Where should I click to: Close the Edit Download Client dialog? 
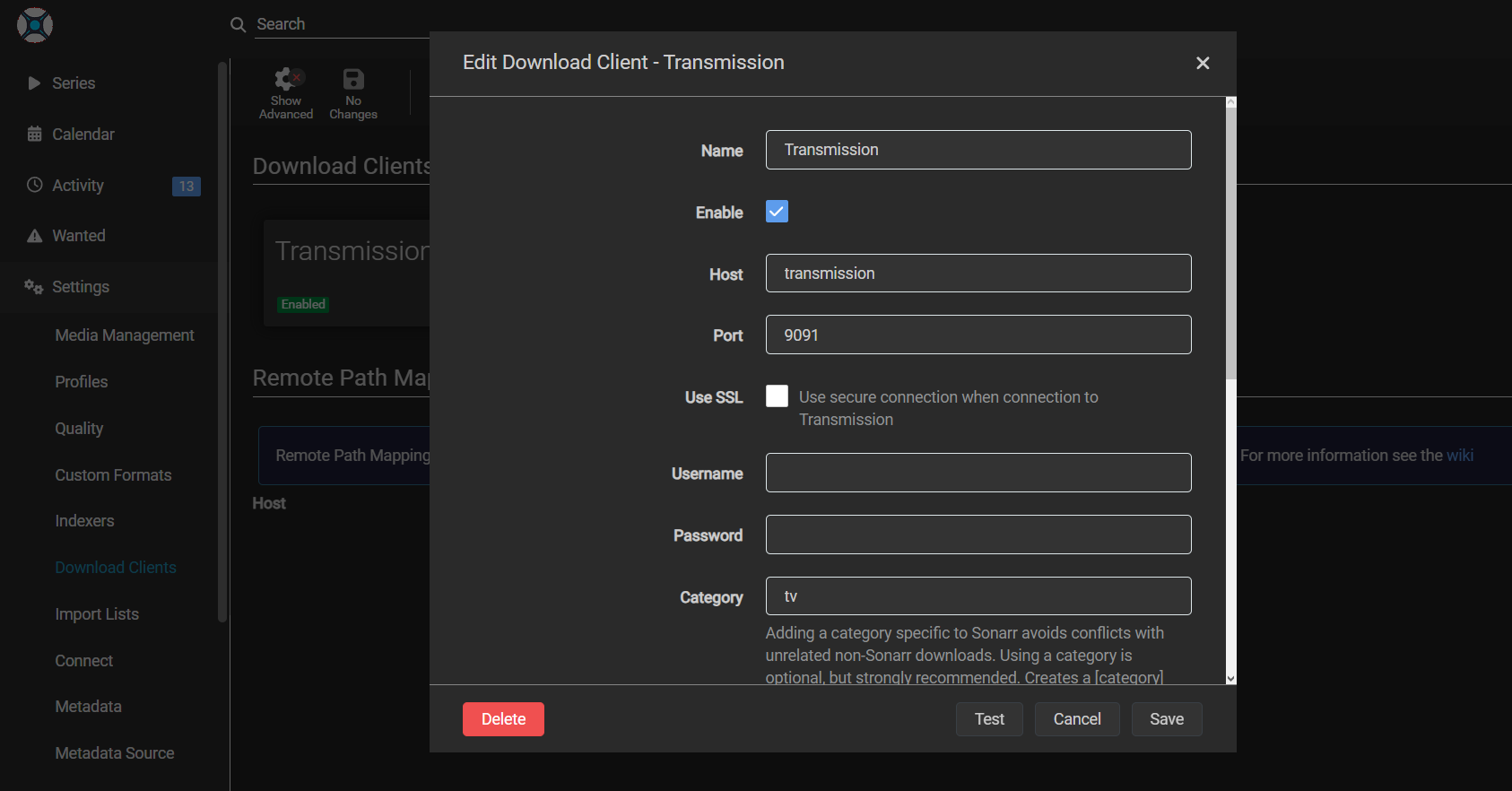(1203, 63)
